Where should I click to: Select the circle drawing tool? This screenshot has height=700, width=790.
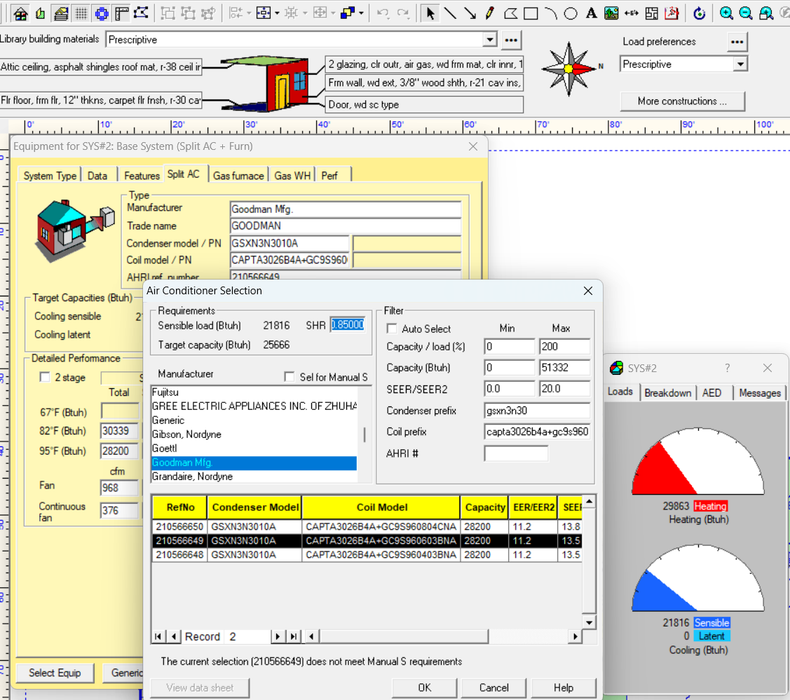tap(570, 14)
